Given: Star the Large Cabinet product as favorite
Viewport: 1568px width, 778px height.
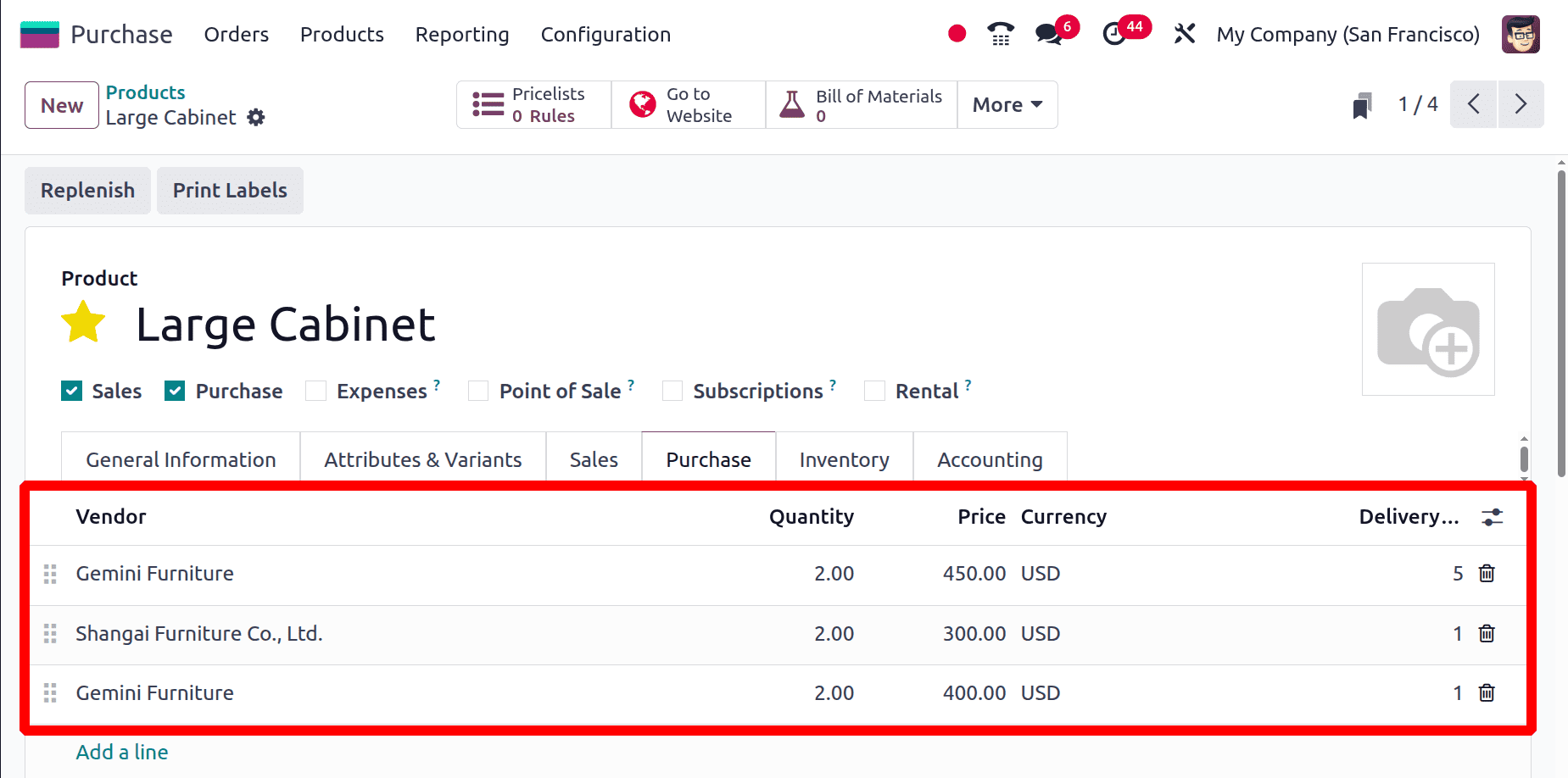Looking at the screenshot, I should pyautogui.click(x=82, y=323).
